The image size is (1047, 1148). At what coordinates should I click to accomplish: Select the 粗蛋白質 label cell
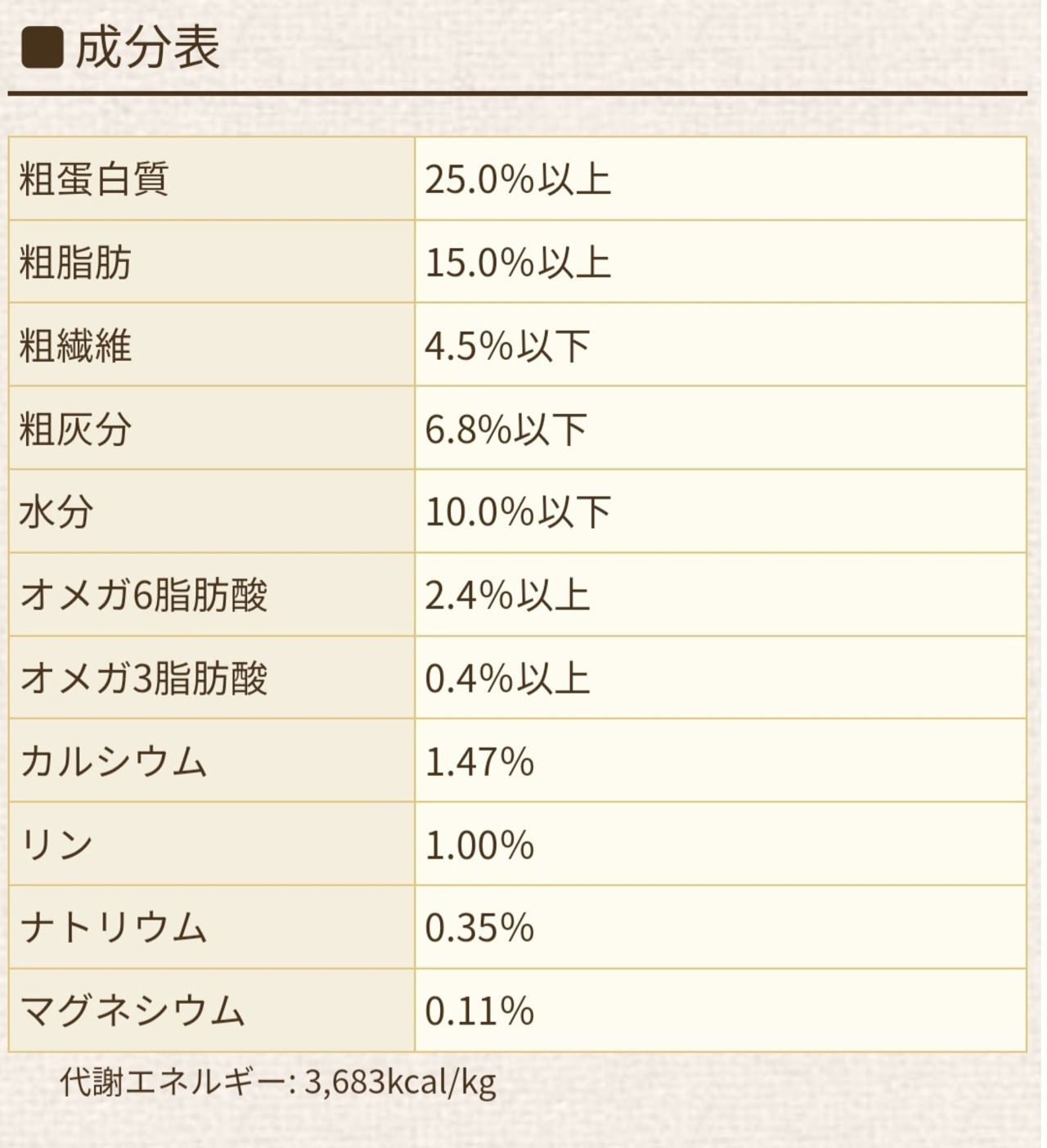[94, 179]
